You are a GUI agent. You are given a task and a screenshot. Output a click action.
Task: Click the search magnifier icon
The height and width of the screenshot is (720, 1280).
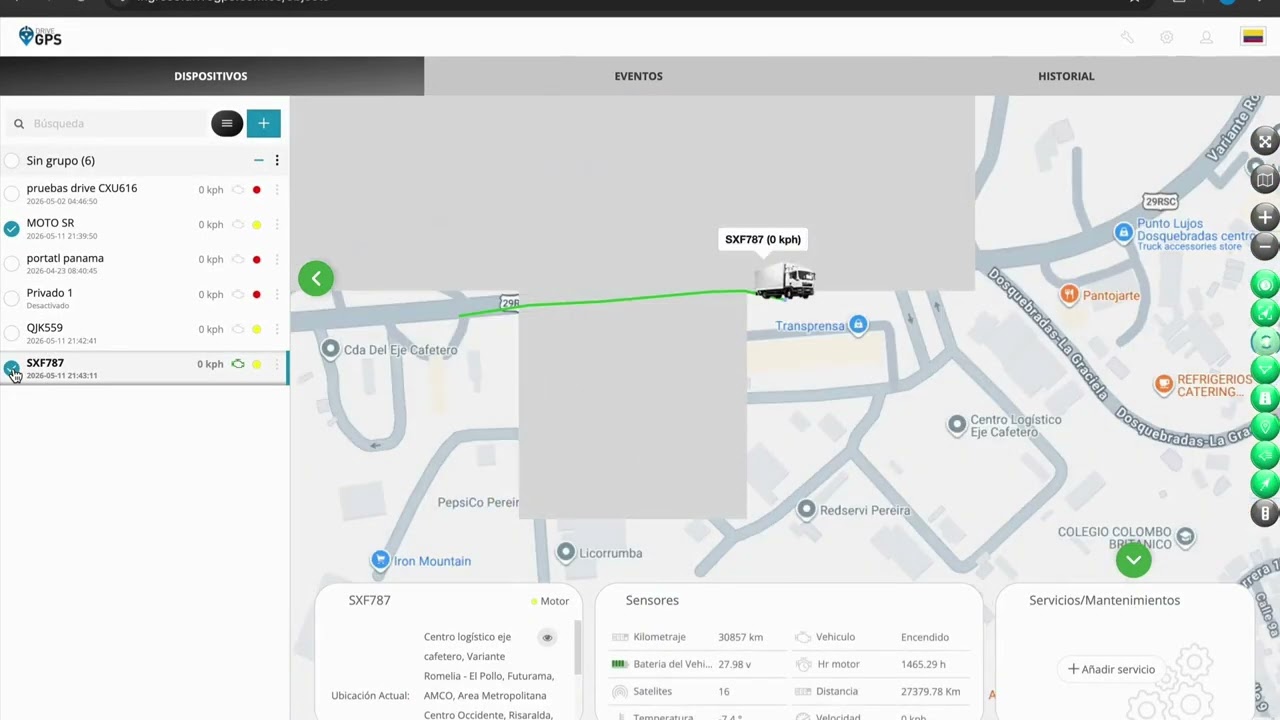(x=19, y=124)
